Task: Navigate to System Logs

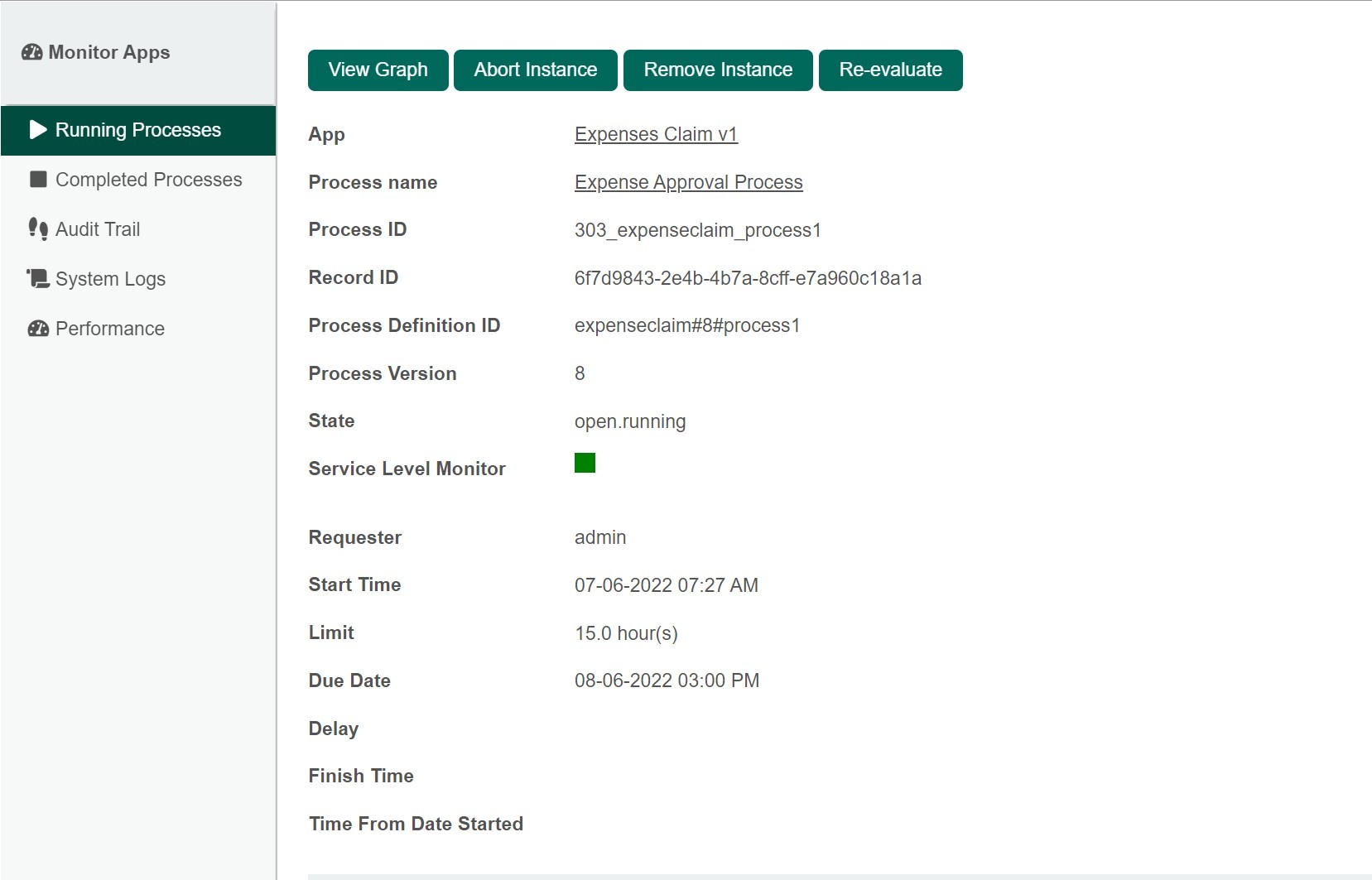Action: [138, 279]
